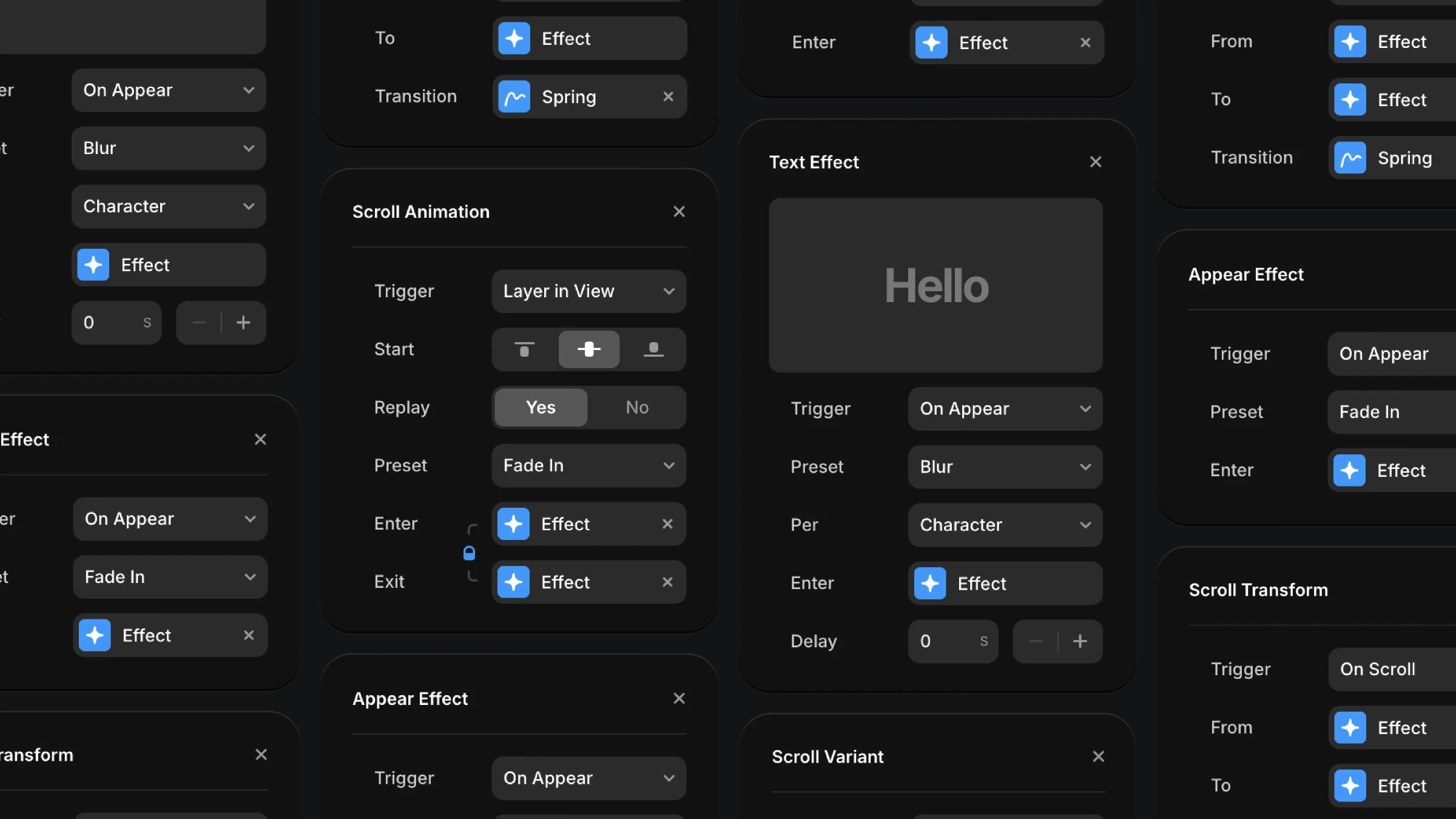Click the Effect icon in Appear Effect Enter row
This screenshot has width=1456, height=819.
point(1350,470)
